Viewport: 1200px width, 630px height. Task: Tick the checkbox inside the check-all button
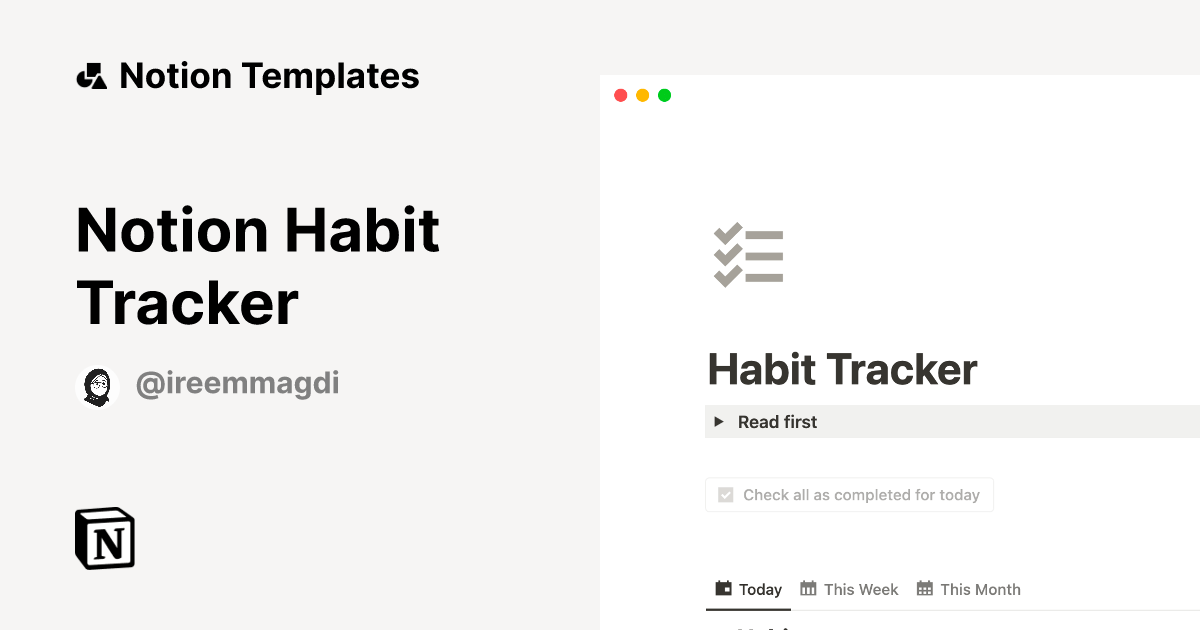[x=725, y=494]
